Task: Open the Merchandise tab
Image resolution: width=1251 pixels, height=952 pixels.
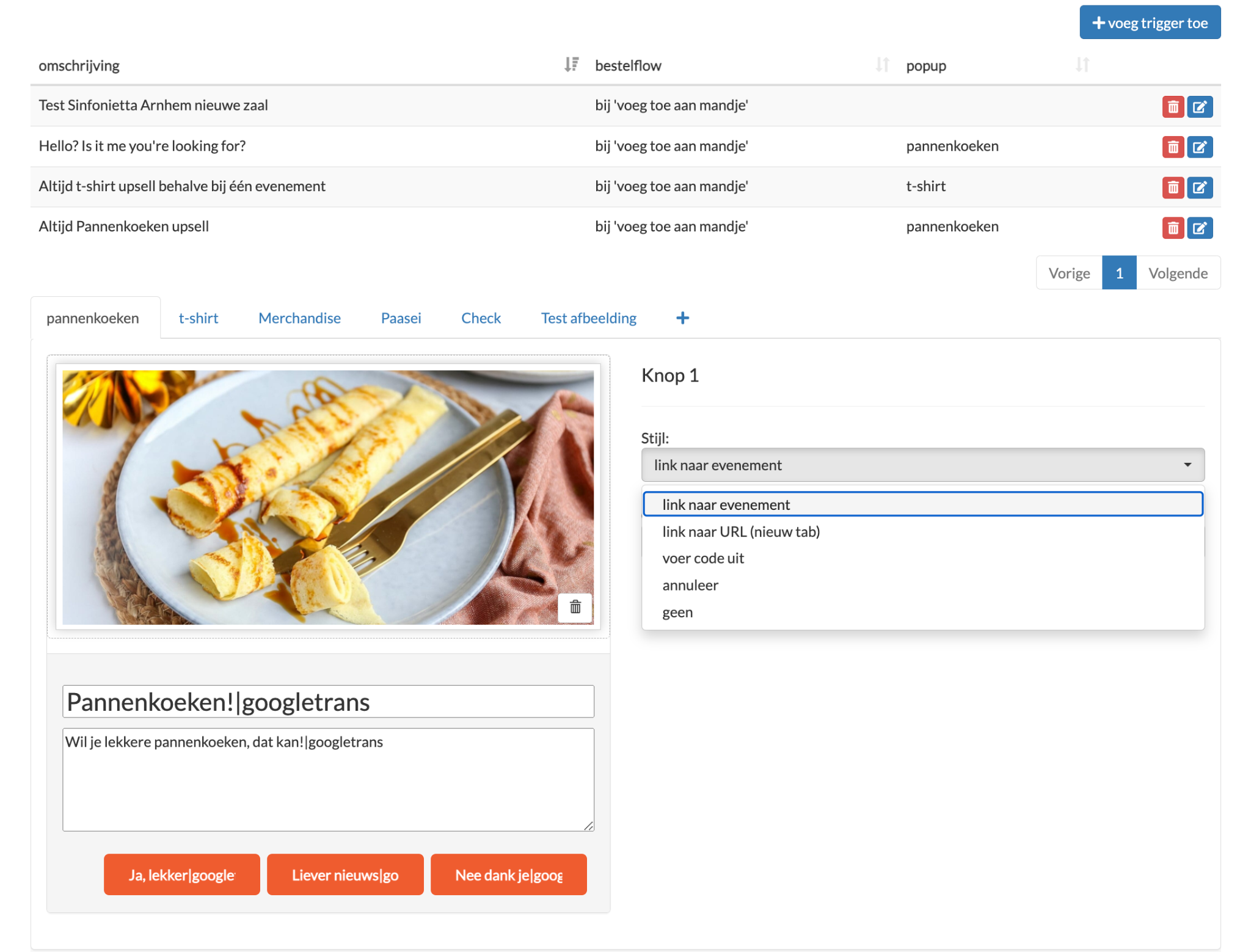Action: pos(299,318)
